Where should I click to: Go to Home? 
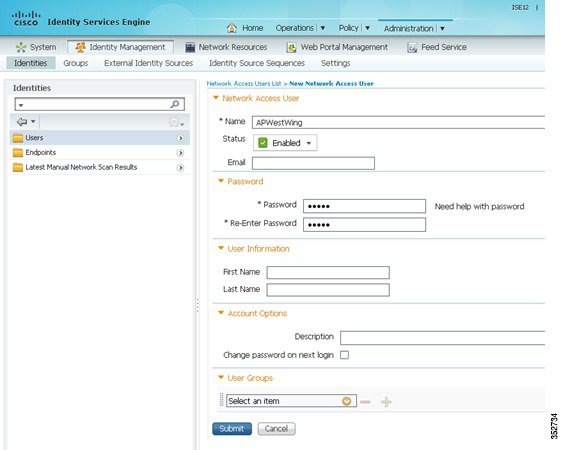[x=252, y=28]
